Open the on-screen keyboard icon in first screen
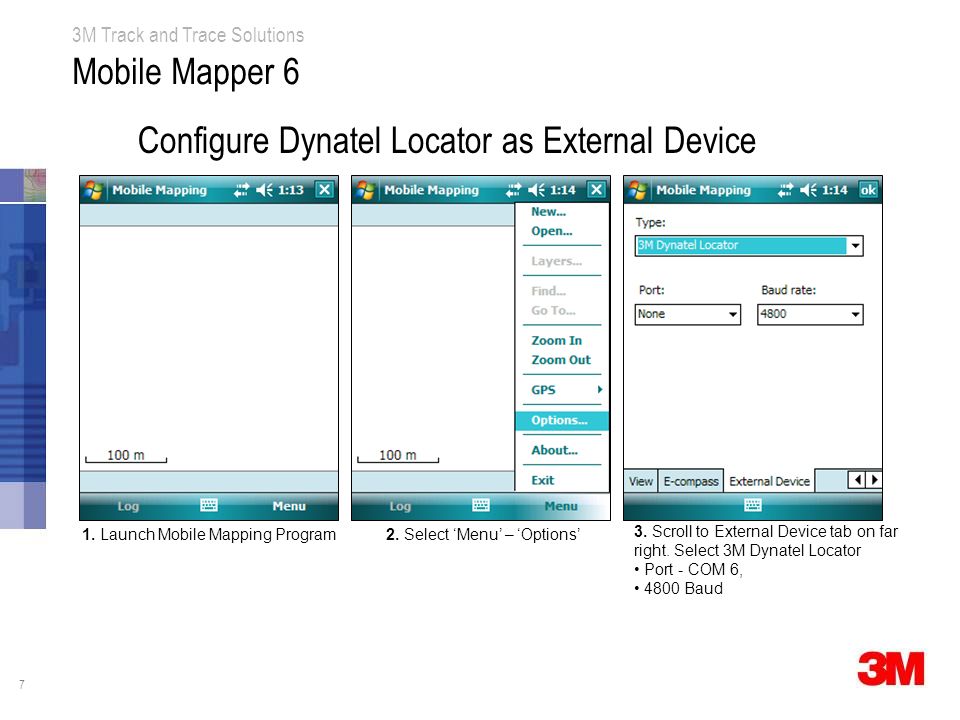960x720 pixels. [x=209, y=505]
